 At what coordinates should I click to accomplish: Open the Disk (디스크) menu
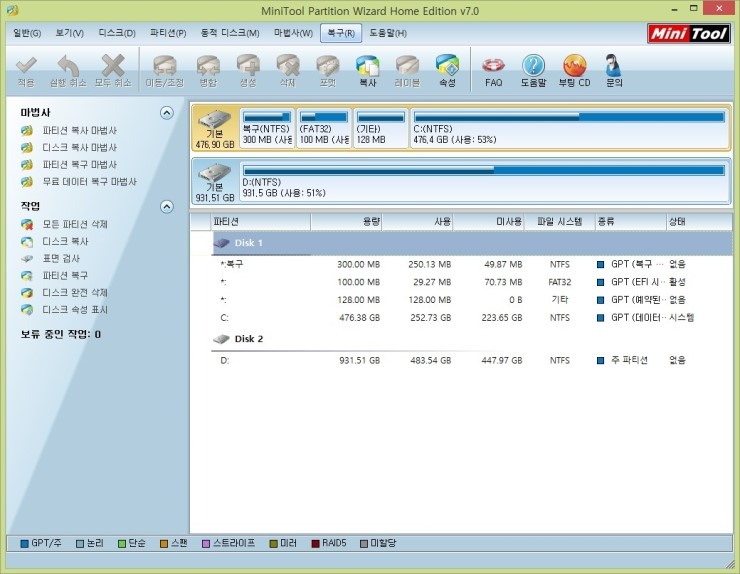(117, 33)
